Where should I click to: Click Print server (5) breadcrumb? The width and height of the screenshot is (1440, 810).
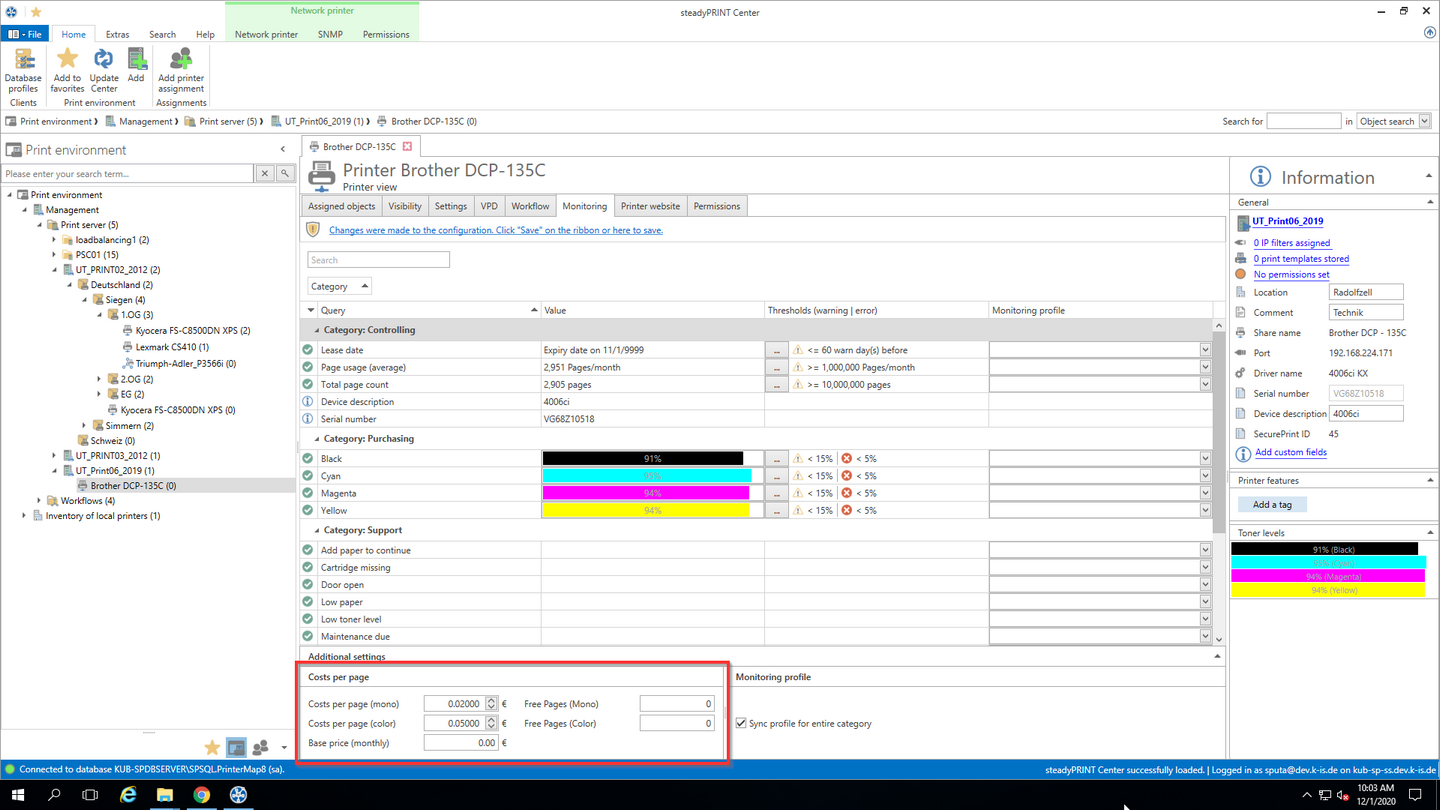[x=228, y=122]
